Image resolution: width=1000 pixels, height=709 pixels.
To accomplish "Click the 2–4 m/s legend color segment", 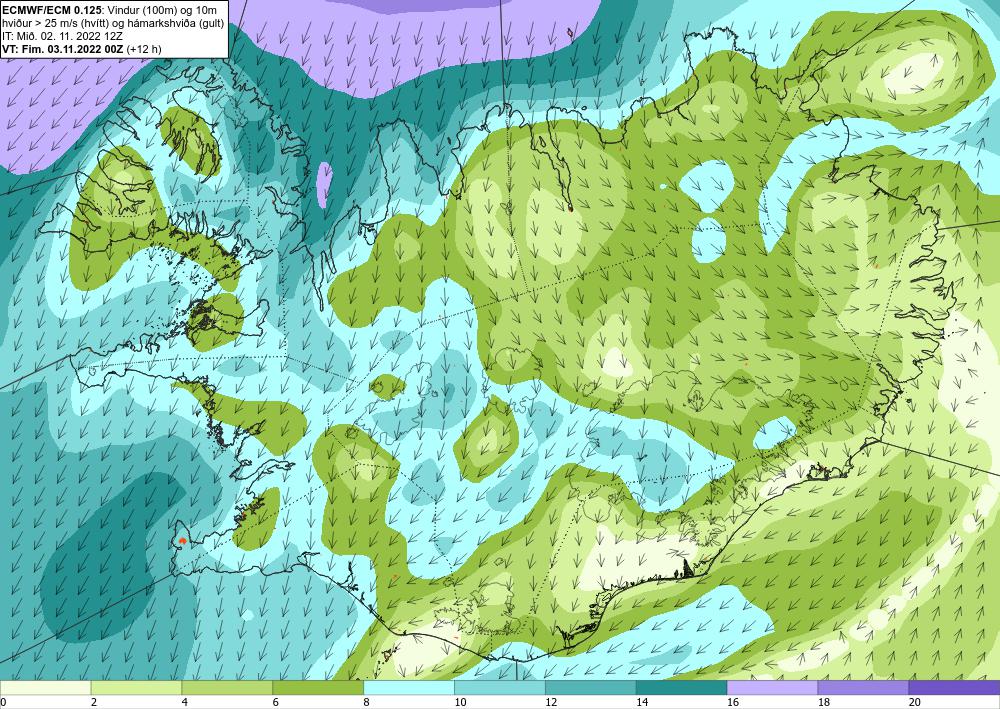I will (136, 688).
